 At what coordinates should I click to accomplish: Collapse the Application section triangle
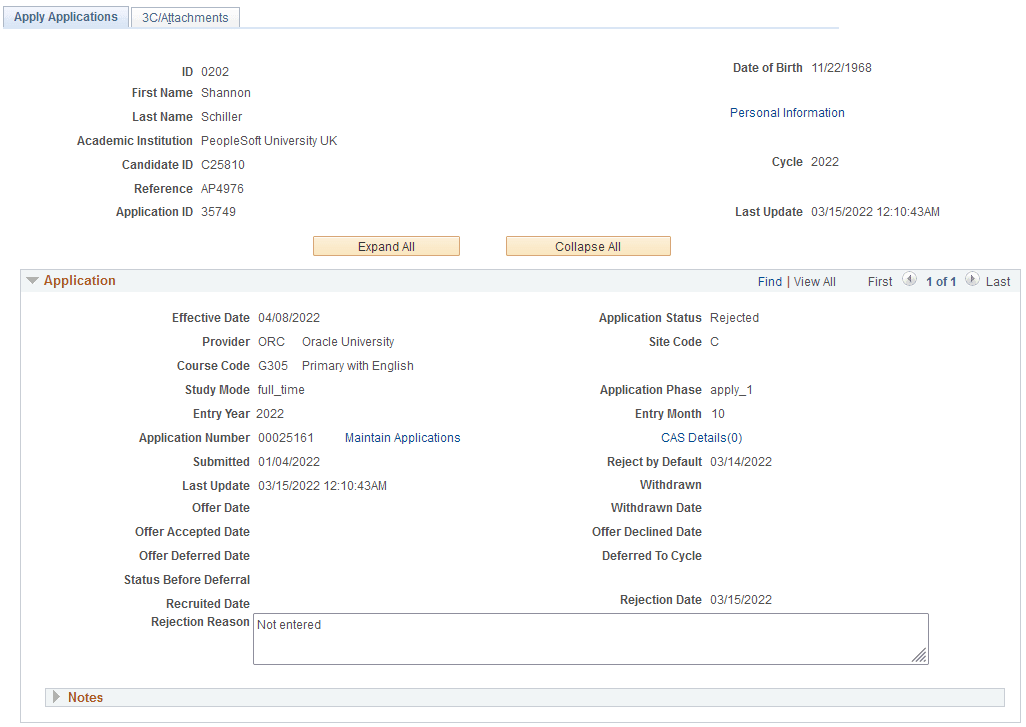tap(32, 281)
